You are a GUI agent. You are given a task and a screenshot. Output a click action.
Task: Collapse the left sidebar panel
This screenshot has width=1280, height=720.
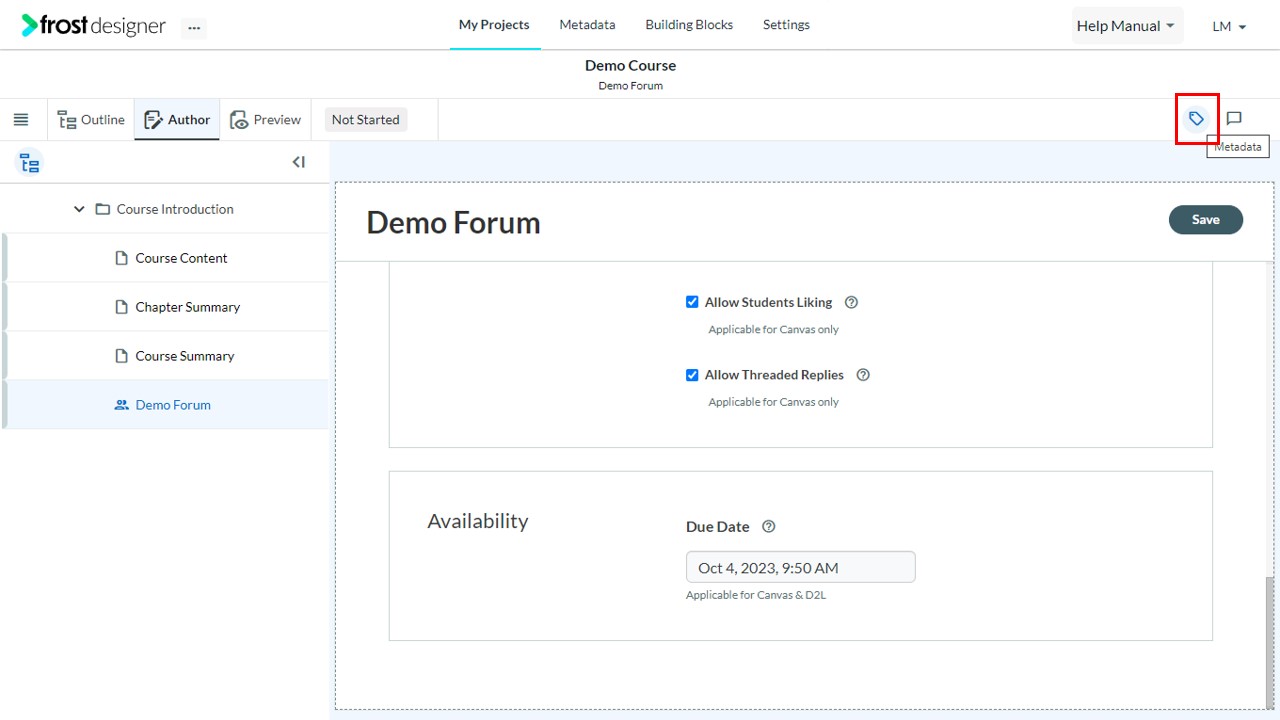tap(298, 162)
